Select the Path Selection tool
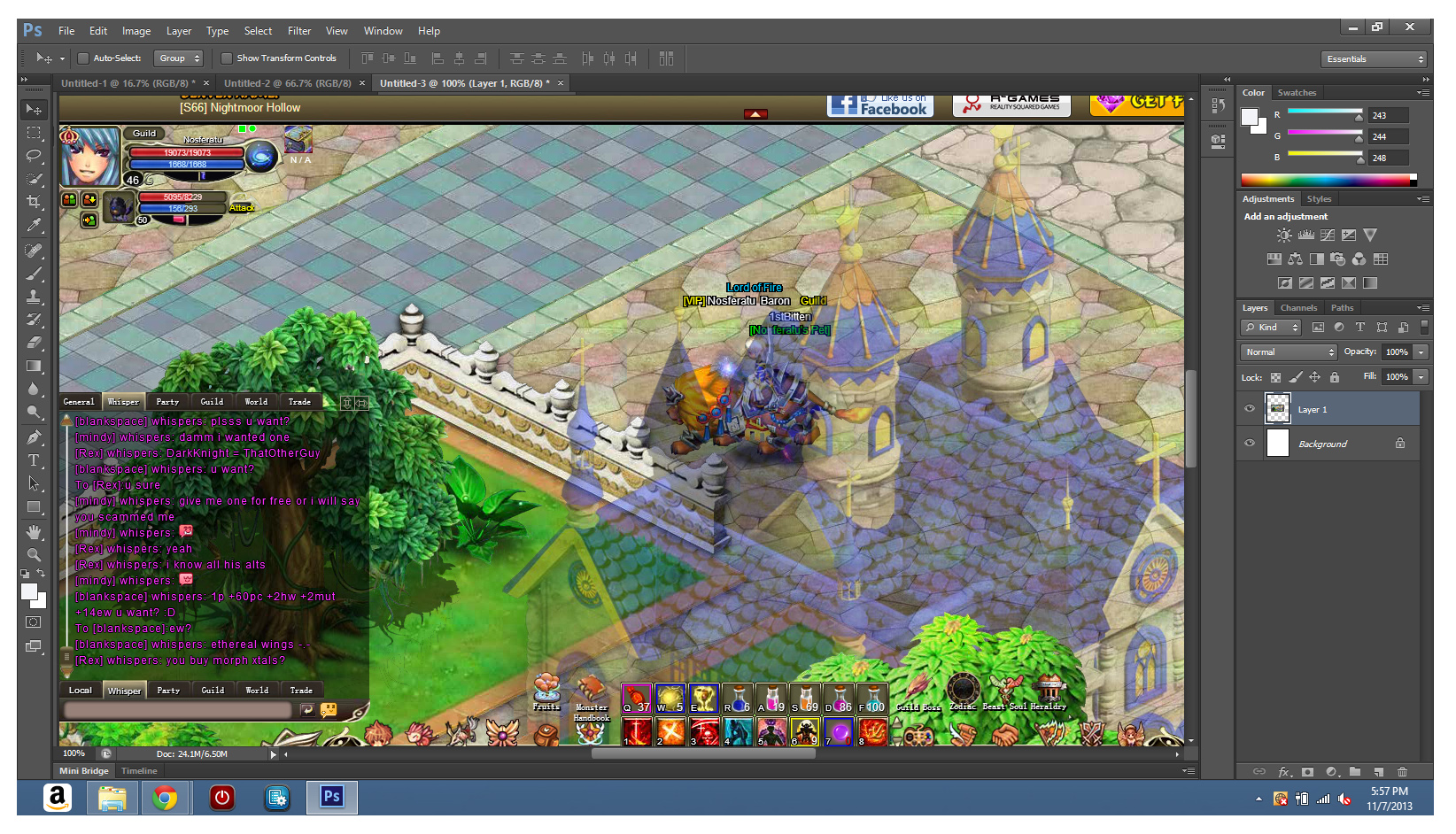This screenshot has width=1456, height=834. click(x=34, y=483)
